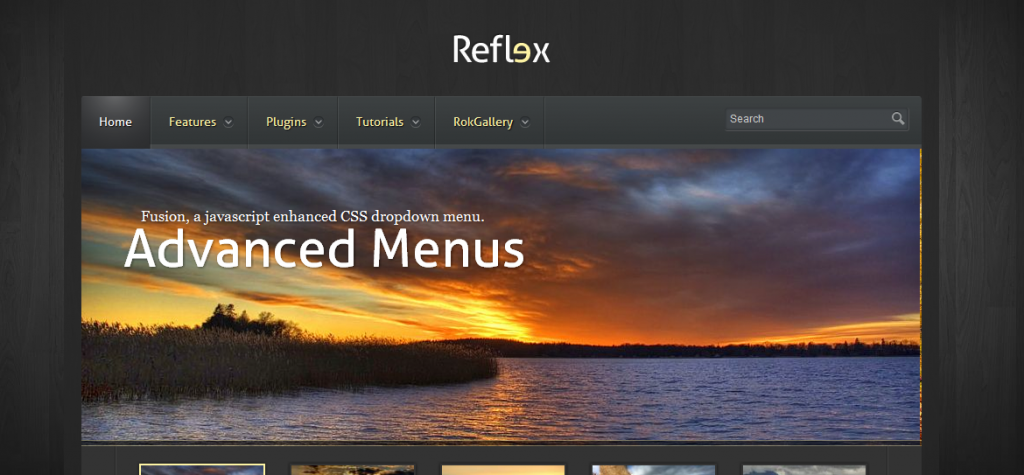Expand the Features dropdown arrow
This screenshot has width=1024, height=475.
coord(228,122)
